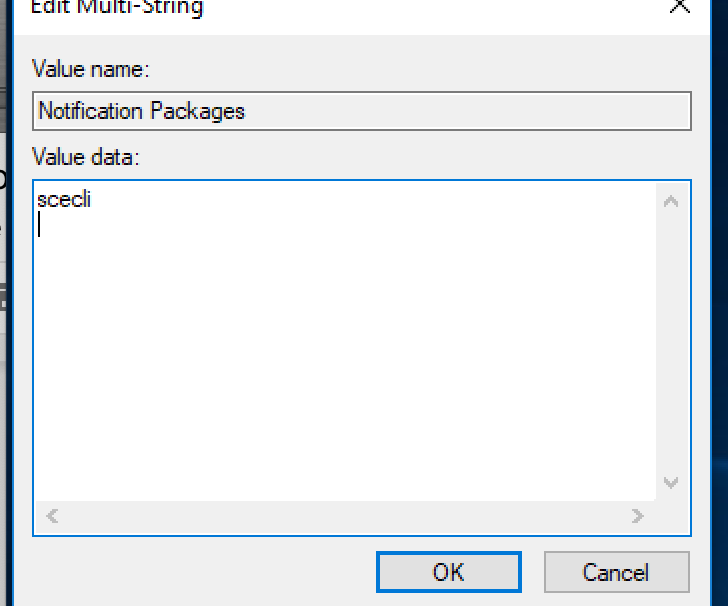Screen dimensions: 728x606
Task: Click the "Value name:" label
Action: (x=91, y=70)
